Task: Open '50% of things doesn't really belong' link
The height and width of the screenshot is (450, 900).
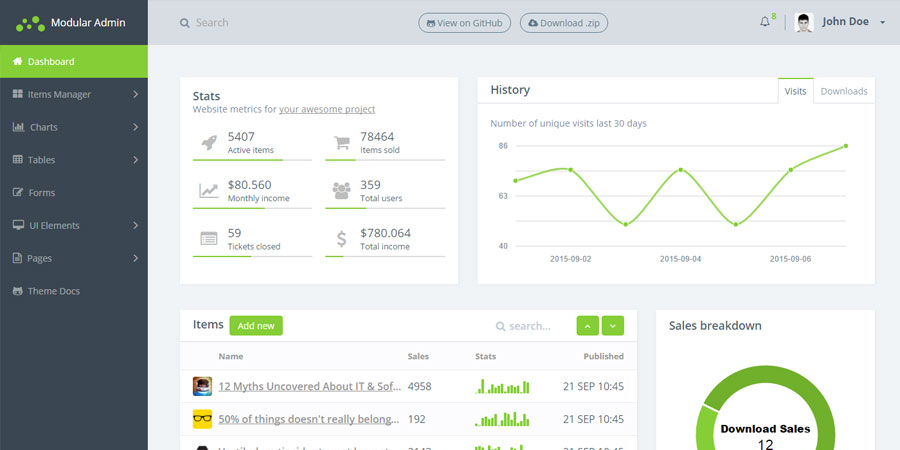Action: (309, 419)
